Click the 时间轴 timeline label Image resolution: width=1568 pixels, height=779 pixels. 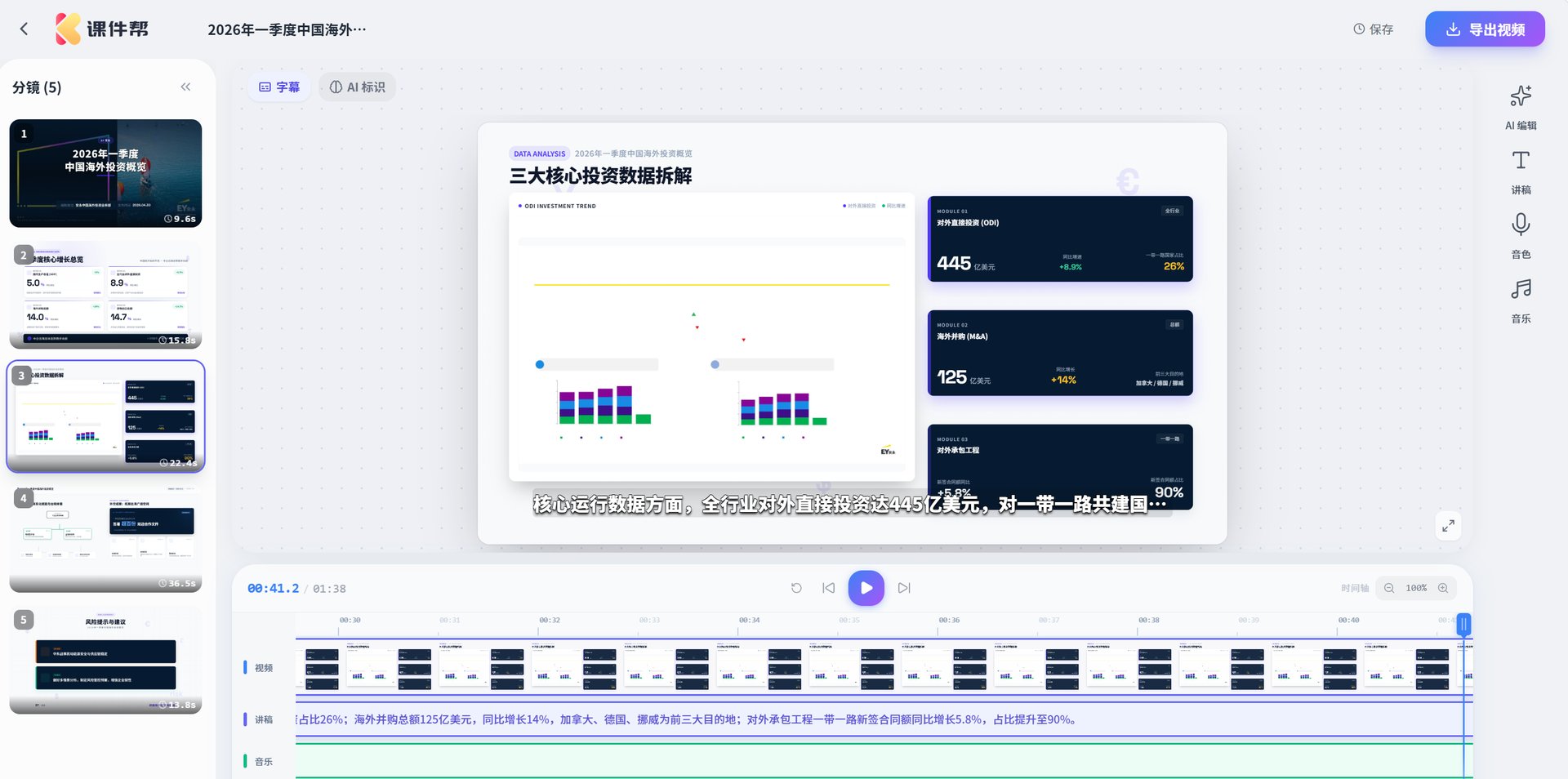(x=1354, y=588)
